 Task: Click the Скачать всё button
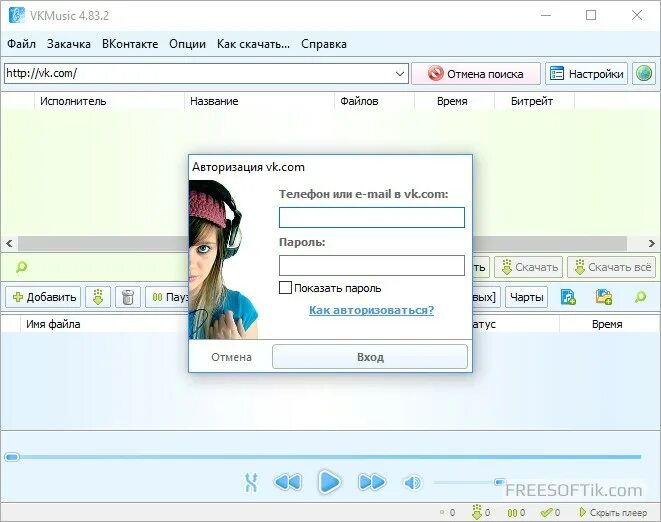(612, 267)
